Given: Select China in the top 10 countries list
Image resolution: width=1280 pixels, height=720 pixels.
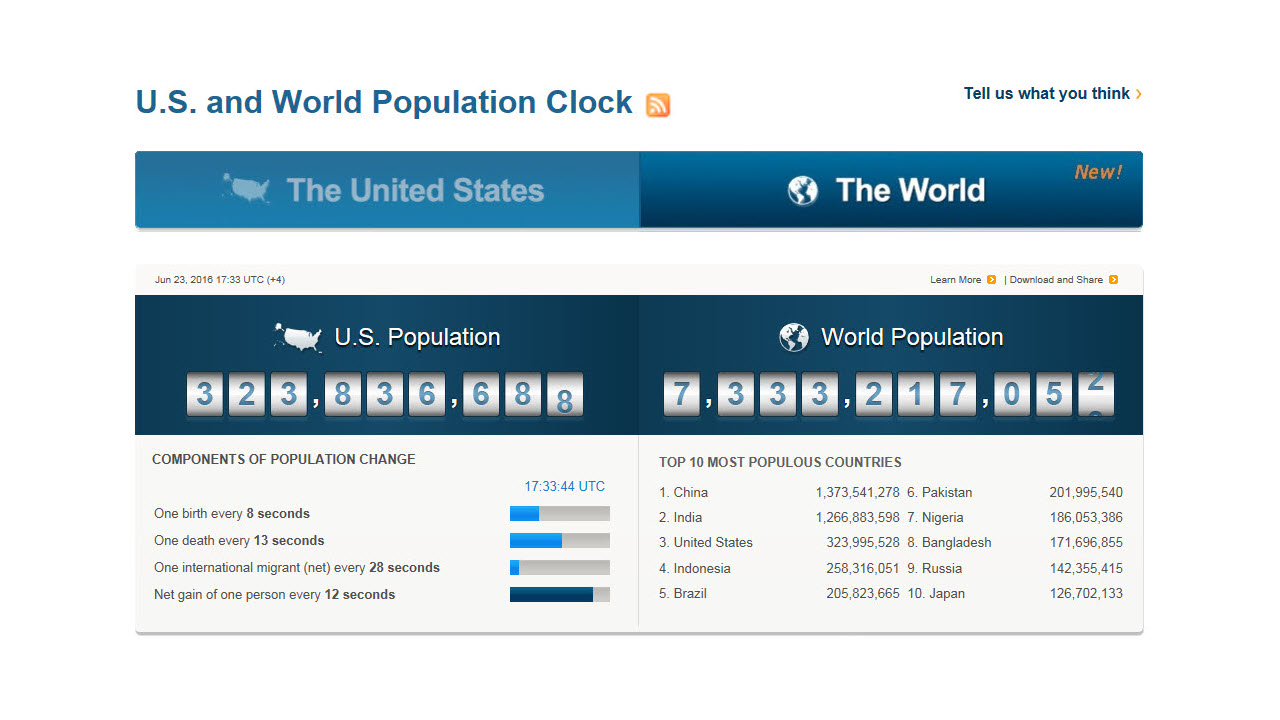Looking at the screenshot, I should [x=690, y=493].
